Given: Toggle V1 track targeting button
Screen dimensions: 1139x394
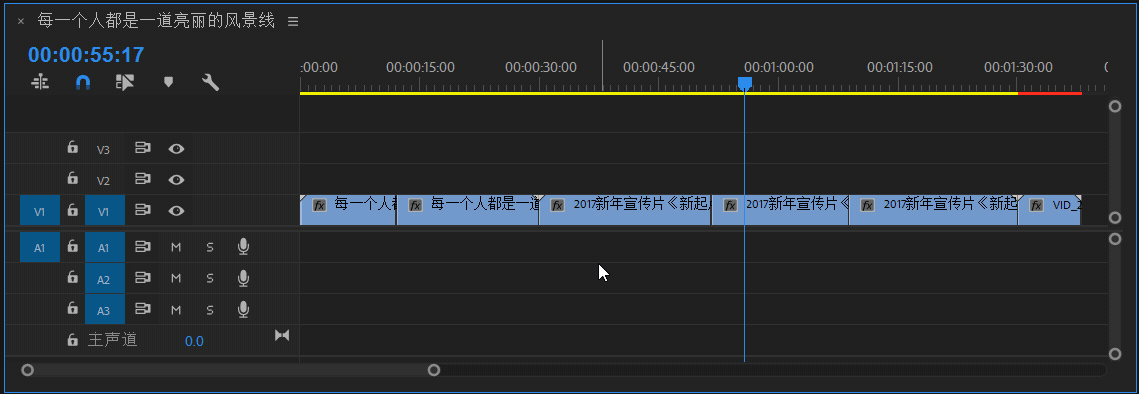Looking at the screenshot, I should point(105,211).
